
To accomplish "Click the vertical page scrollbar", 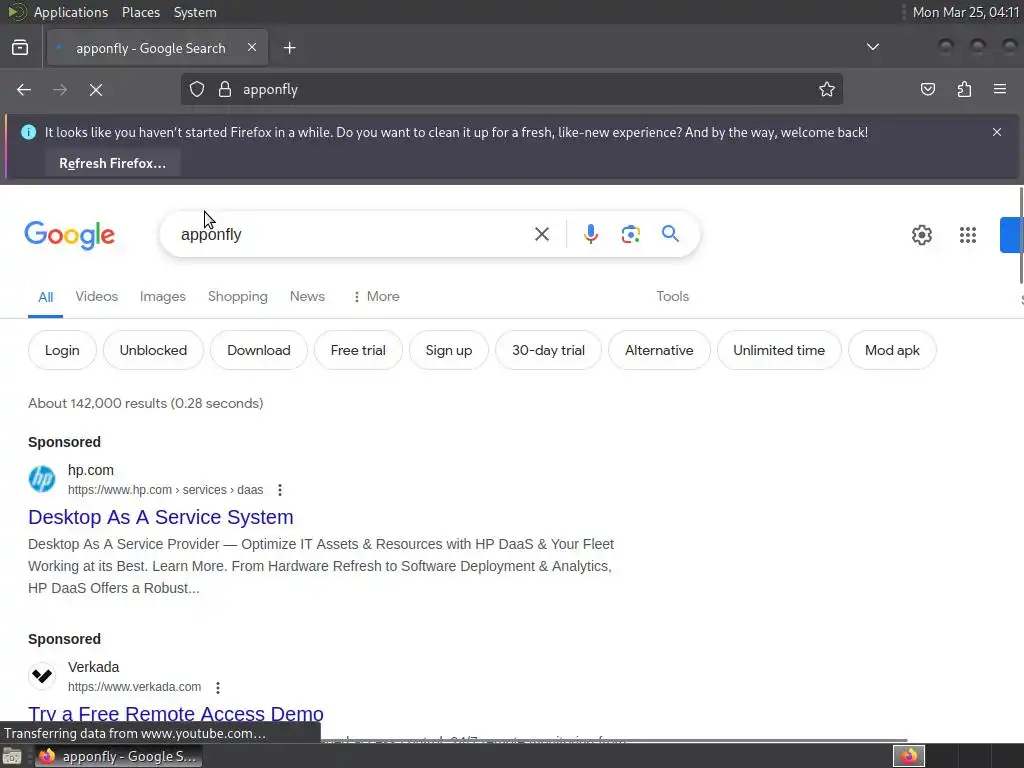I will [x=1021, y=235].
